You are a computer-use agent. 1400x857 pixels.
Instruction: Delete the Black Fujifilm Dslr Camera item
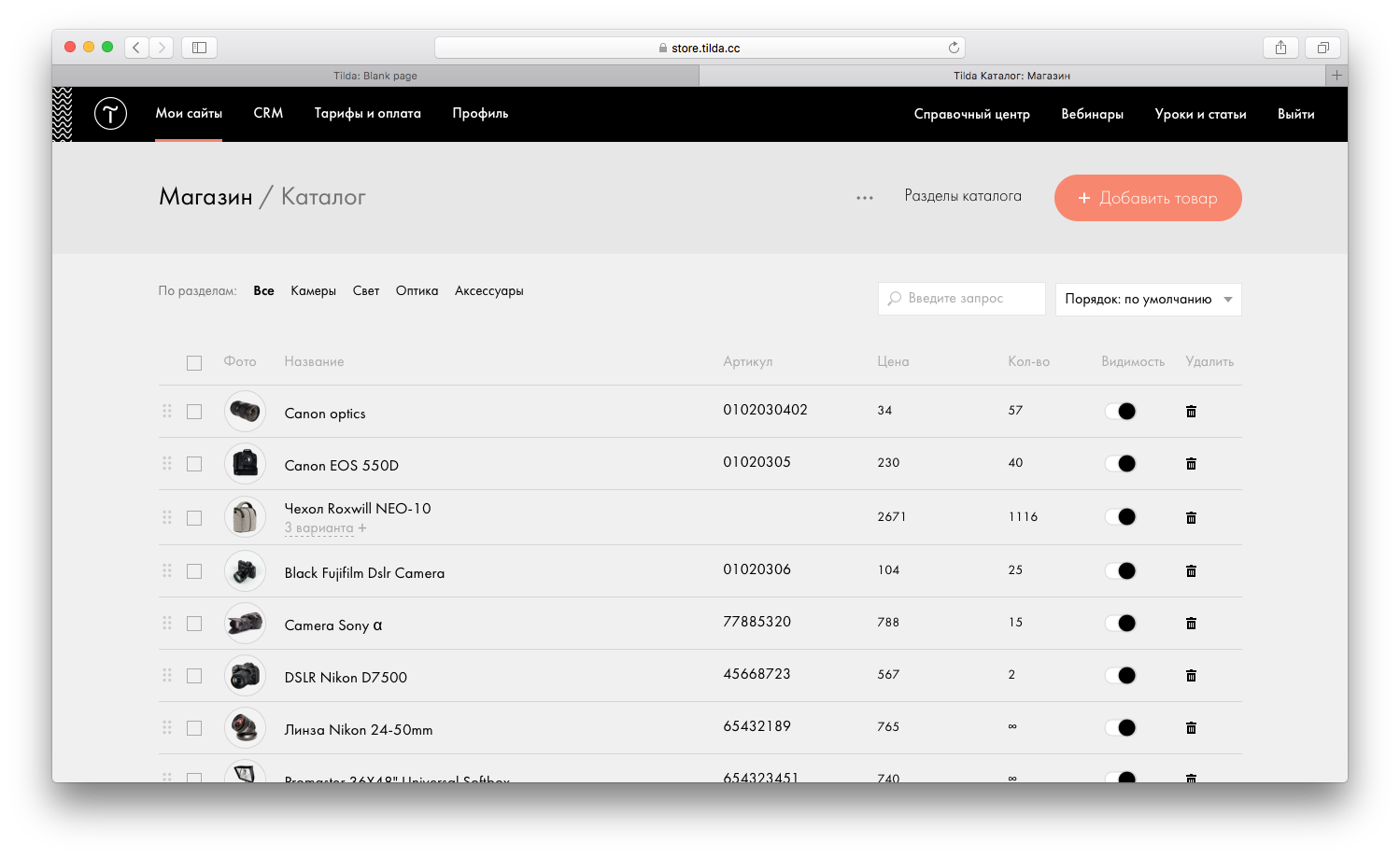coord(1191,570)
